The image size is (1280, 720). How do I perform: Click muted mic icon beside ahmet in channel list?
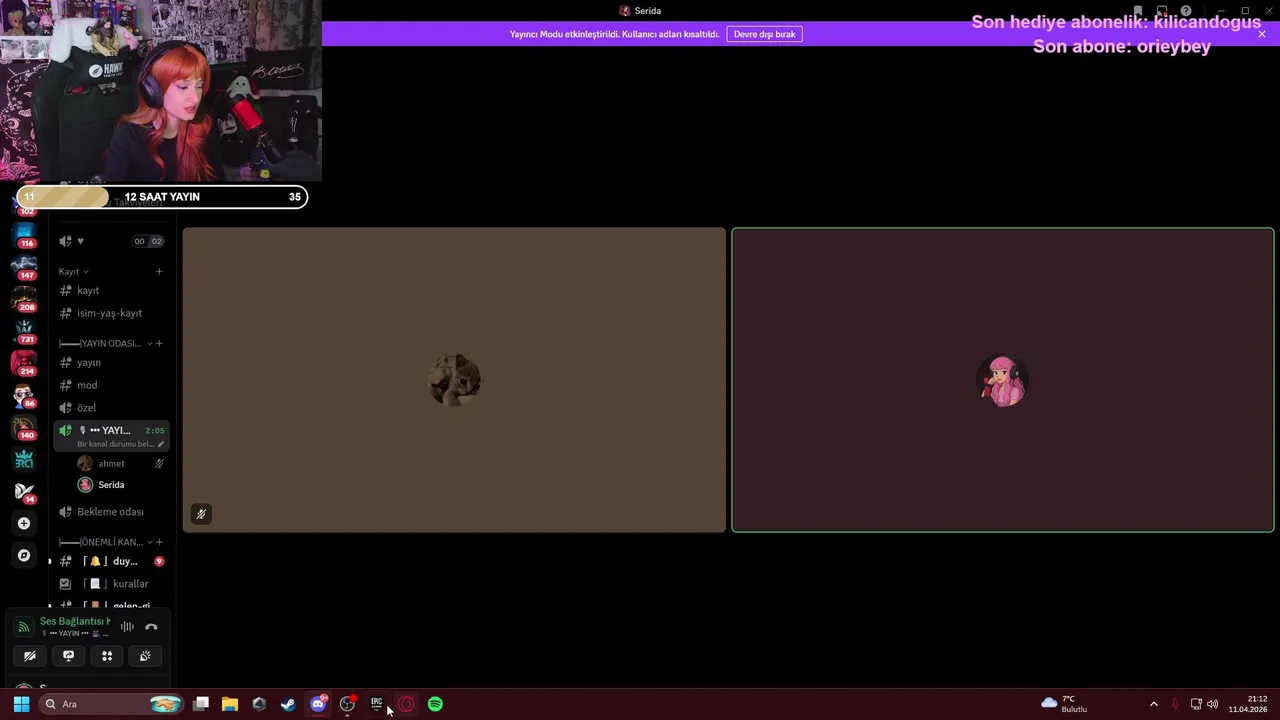click(x=159, y=464)
